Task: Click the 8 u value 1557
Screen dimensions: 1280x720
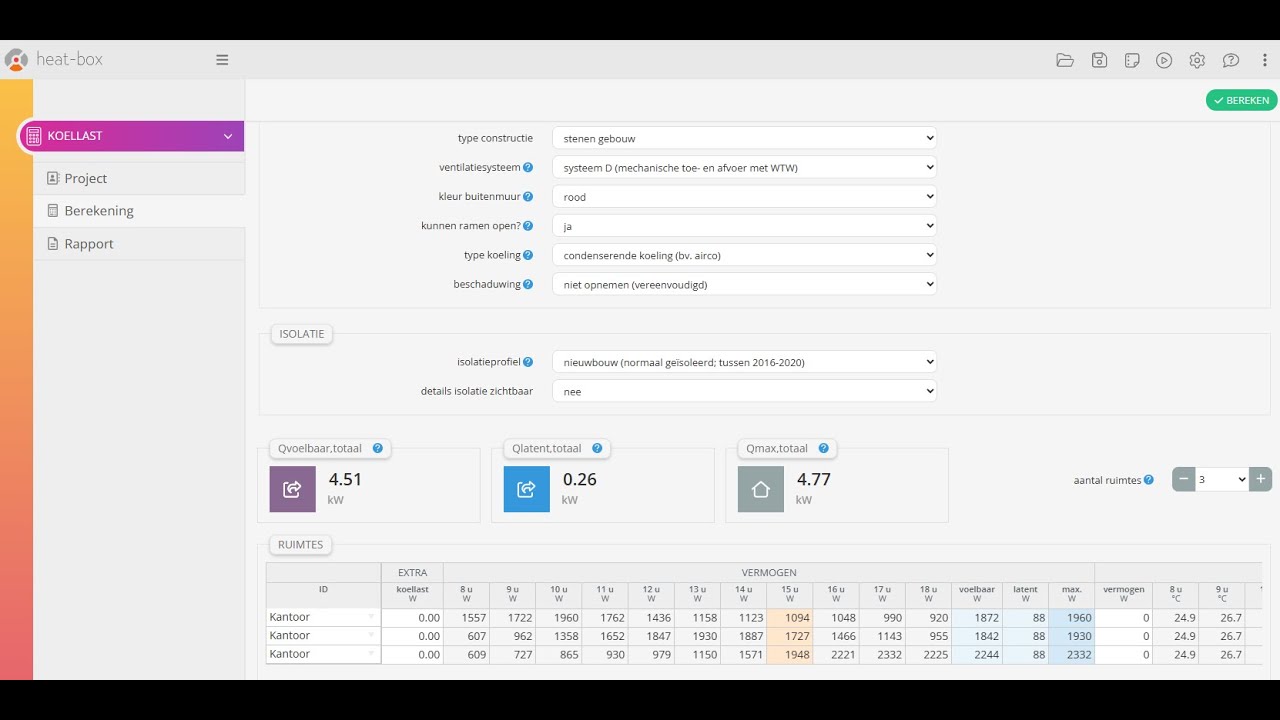Action: [466, 618]
